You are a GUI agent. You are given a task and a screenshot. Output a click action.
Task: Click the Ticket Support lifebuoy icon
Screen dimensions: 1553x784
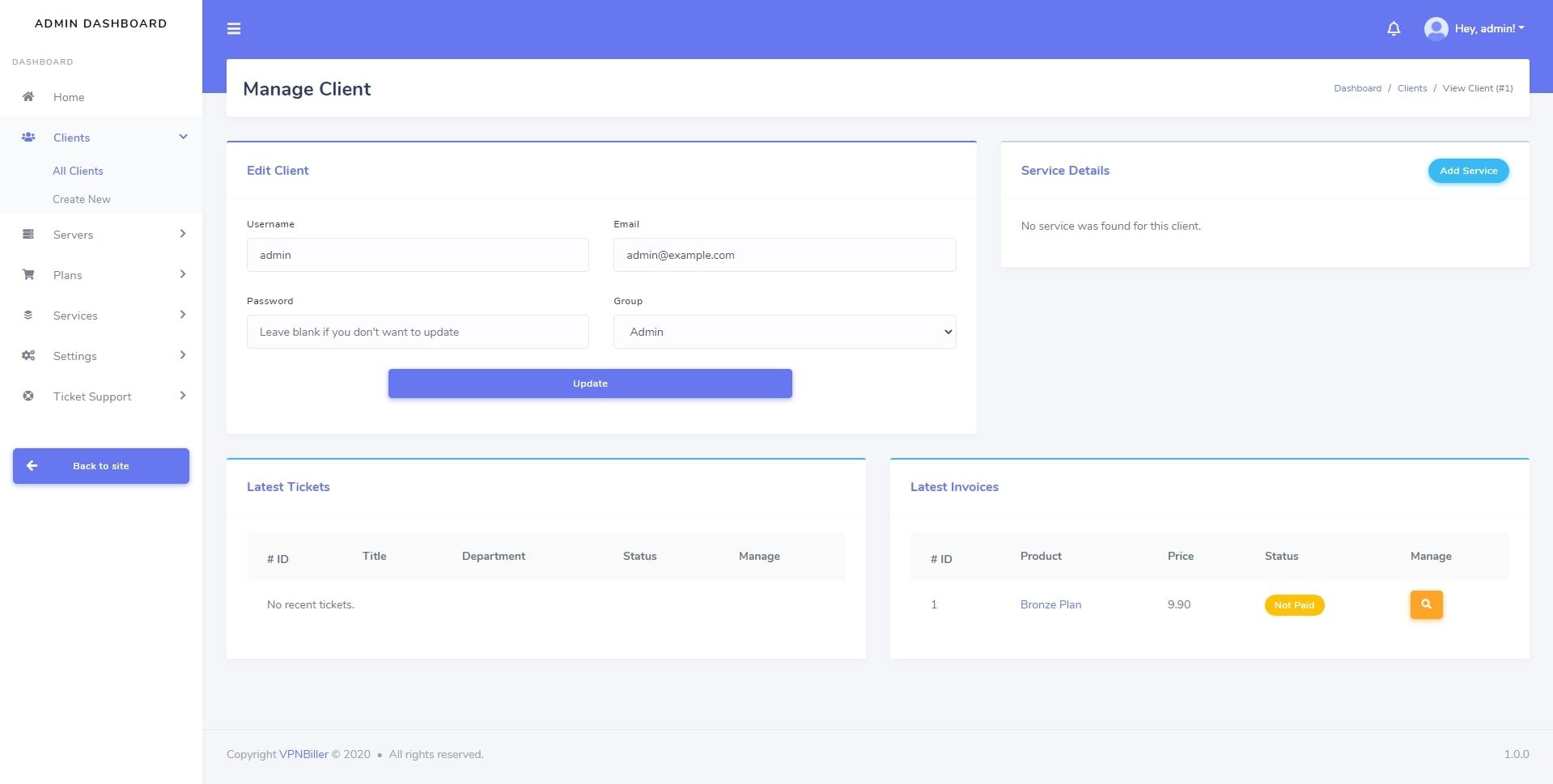[28, 396]
